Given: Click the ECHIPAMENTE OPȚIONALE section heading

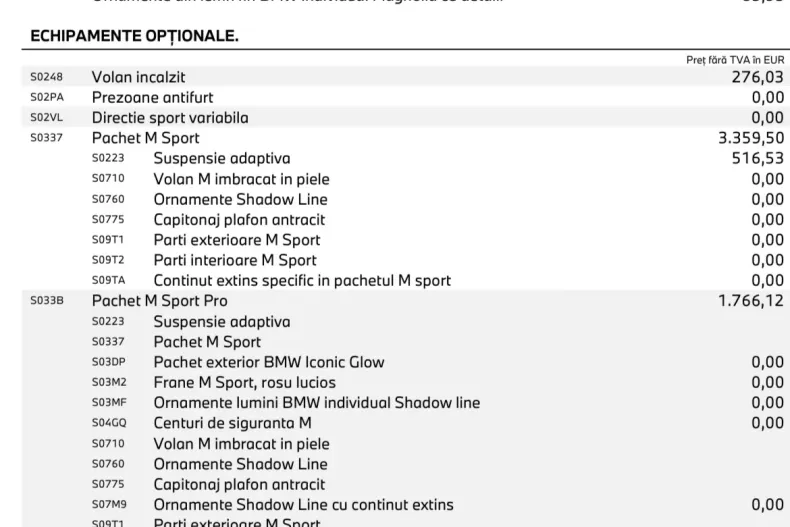Looking at the screenshot, I should pyautogui.click(x=135, y=36).
